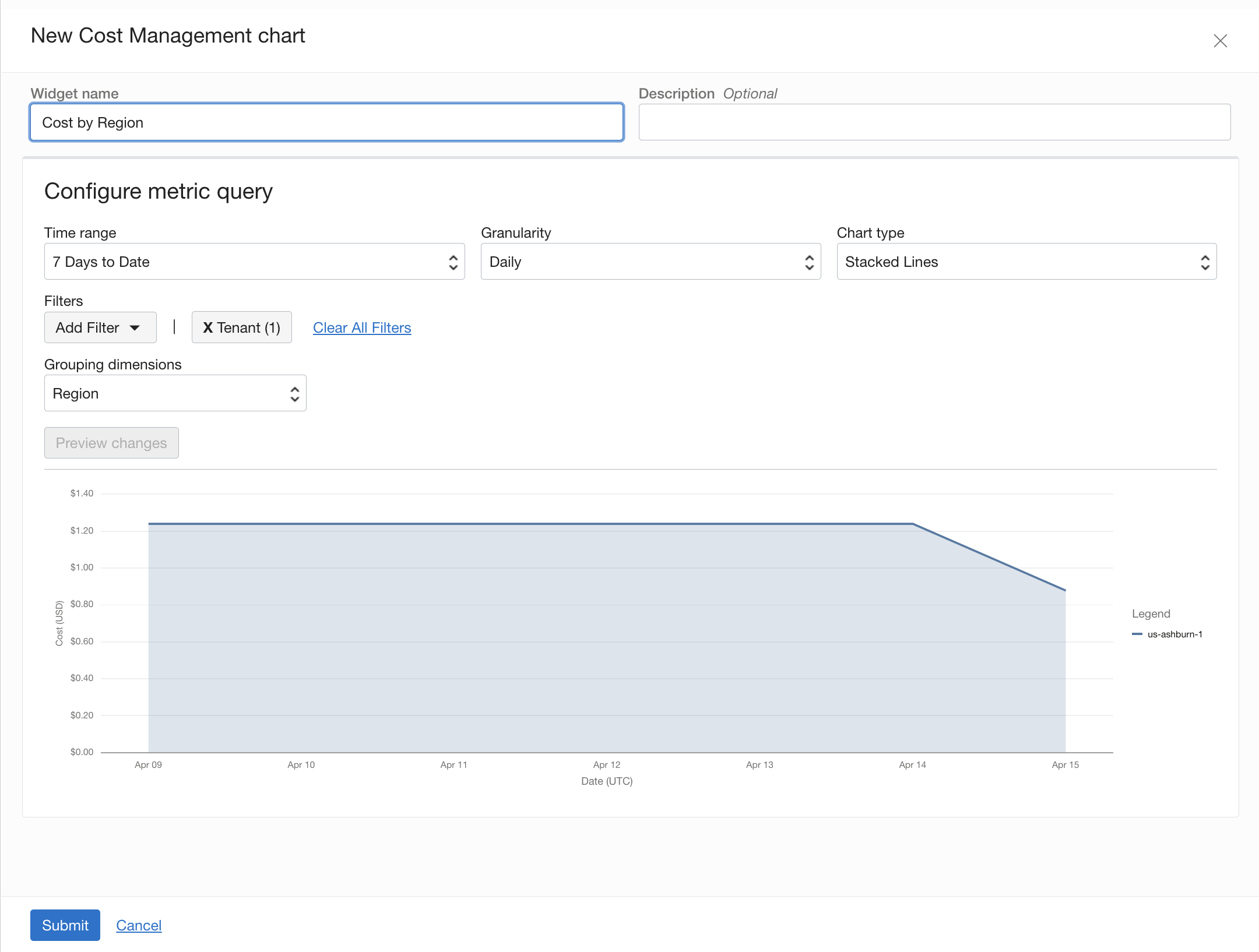1259x952 pixels.
Task: Click the Grouping dimensions stepper arrows
Action: tap(295, 393)
